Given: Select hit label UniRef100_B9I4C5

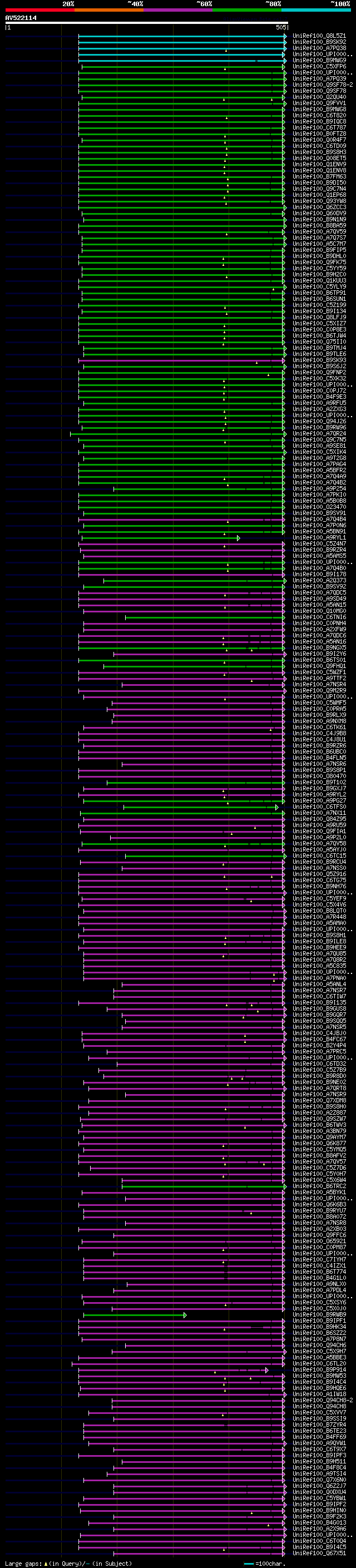Looking at the screenshot, I should [319, 1547].
